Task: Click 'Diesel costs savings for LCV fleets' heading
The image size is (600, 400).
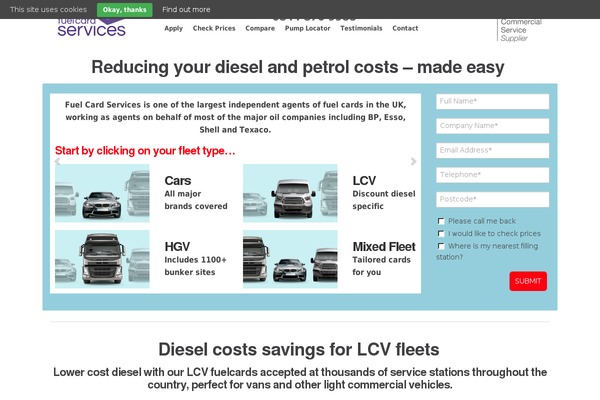Action: coord(299,349)
